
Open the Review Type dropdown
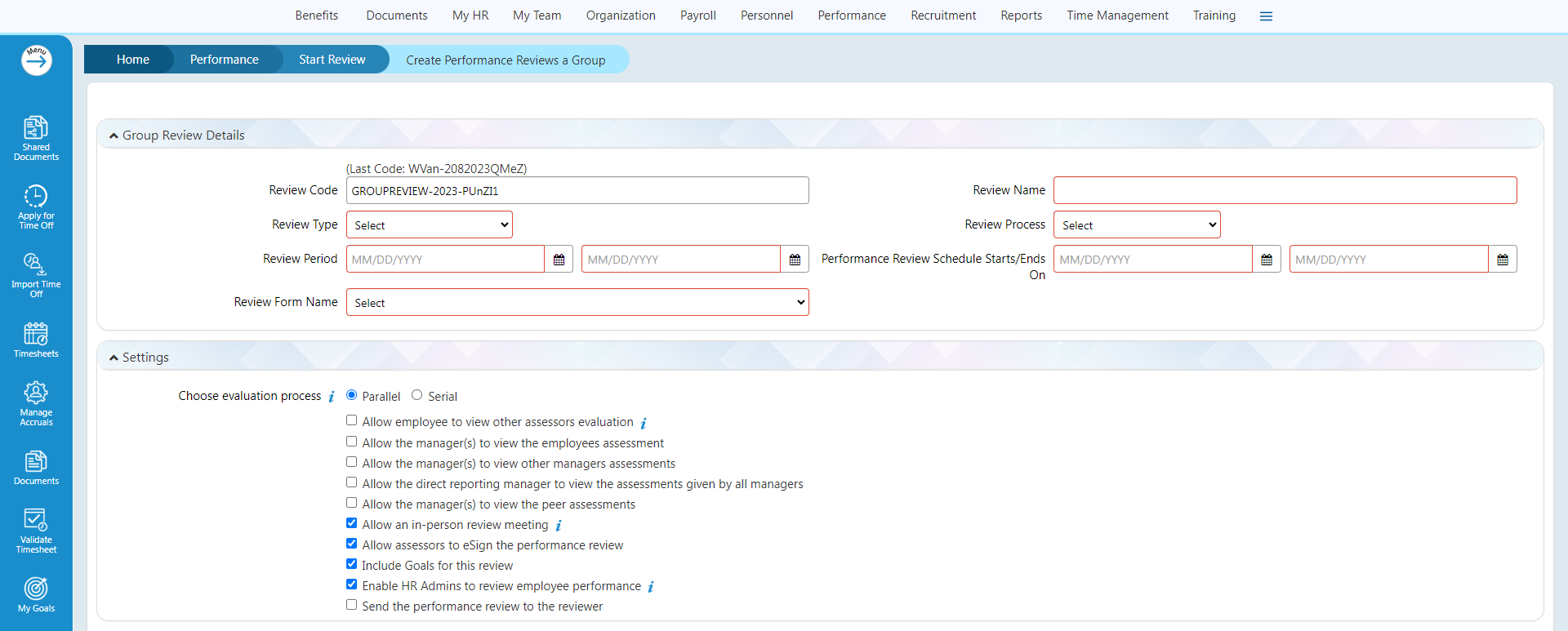(430, 225)
